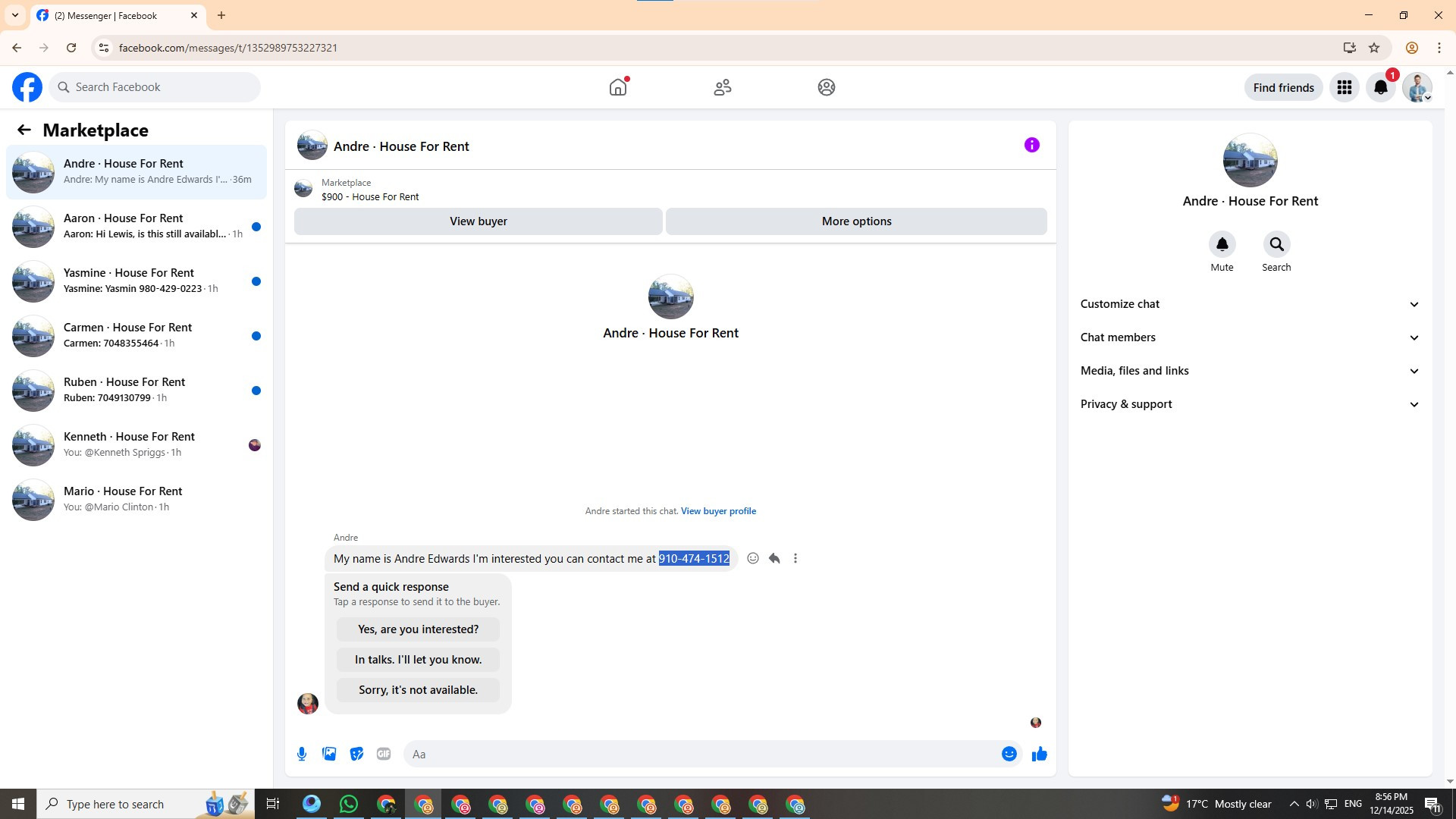The image size is (1456, 819).
Task: Open emoji picker in message box
Action: point(1009,754)
